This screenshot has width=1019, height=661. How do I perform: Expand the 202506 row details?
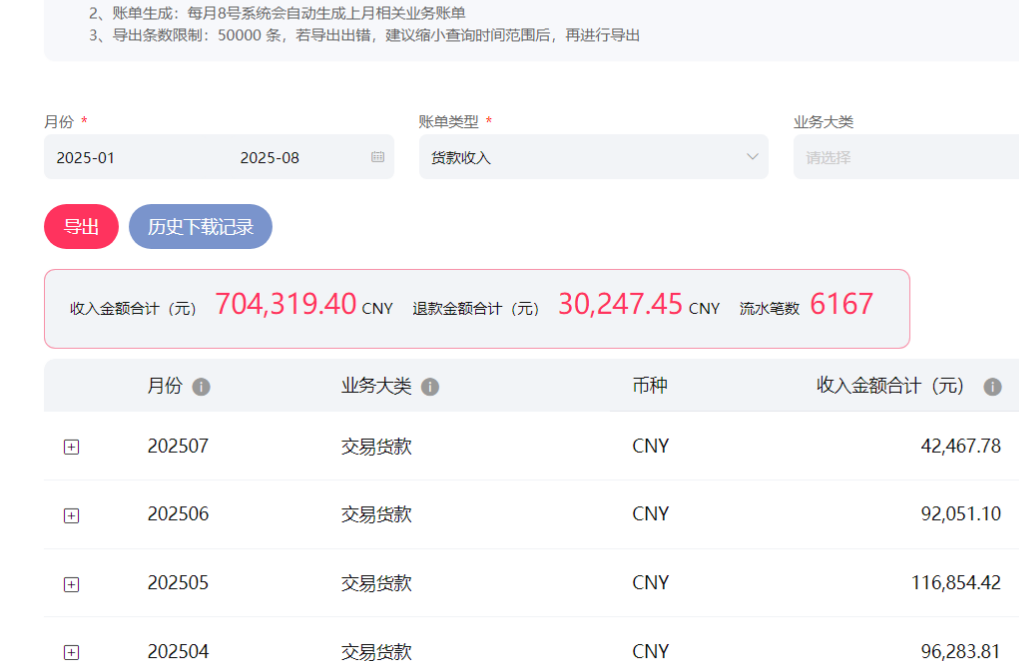[x=71, y=515]
